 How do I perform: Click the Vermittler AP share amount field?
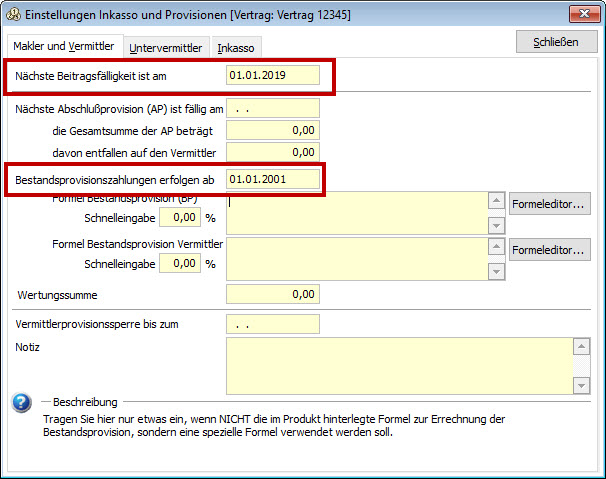(273, 152)
